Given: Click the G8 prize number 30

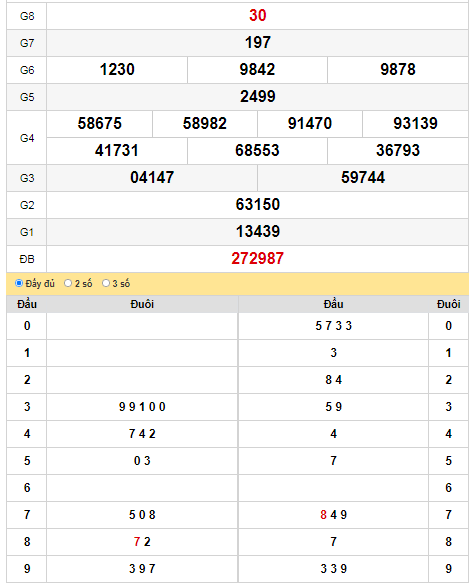Looking at the screenshot, I should (x=257, y=16).
